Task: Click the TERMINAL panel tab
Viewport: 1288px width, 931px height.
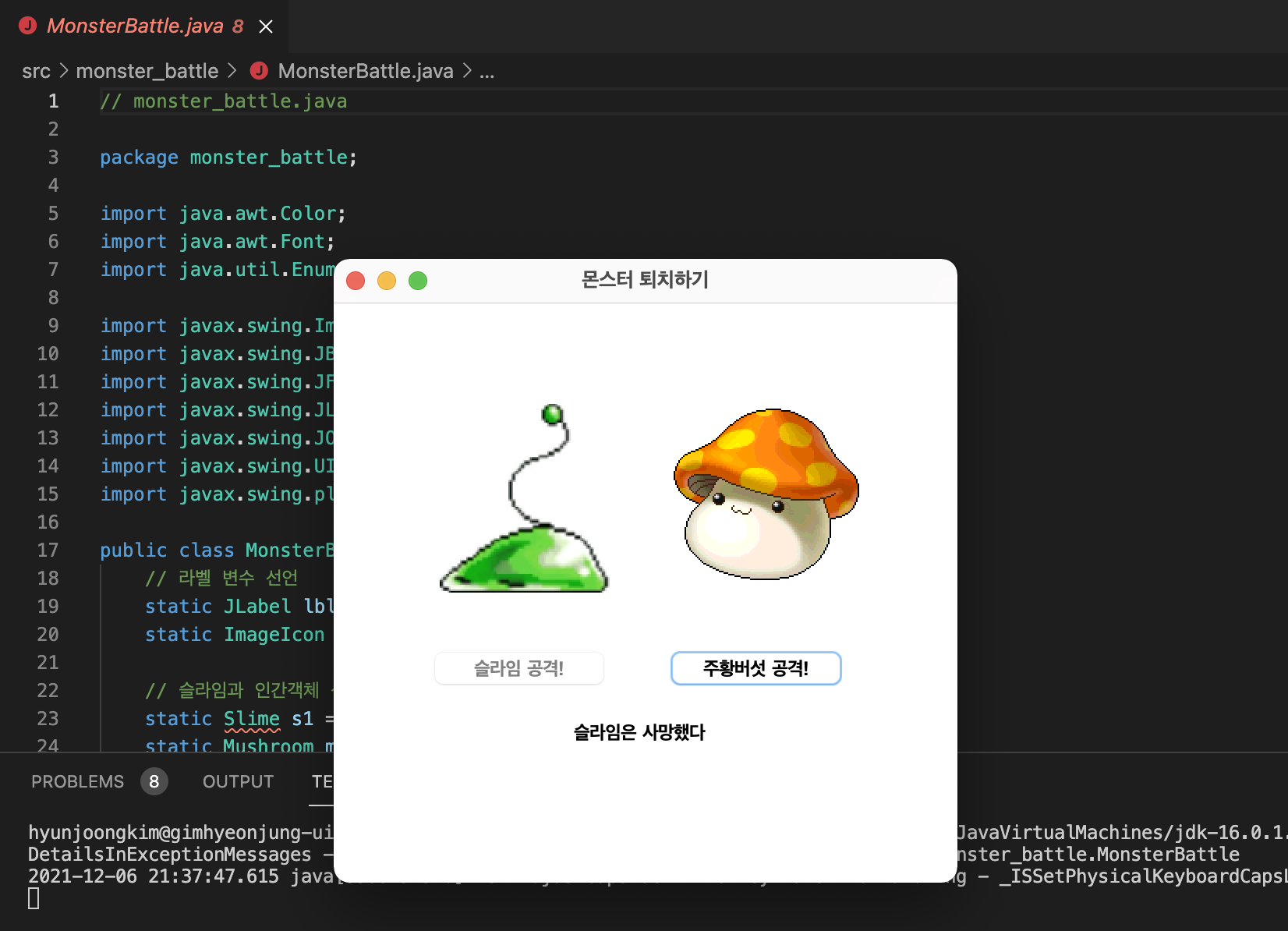Action: [322, 781]
